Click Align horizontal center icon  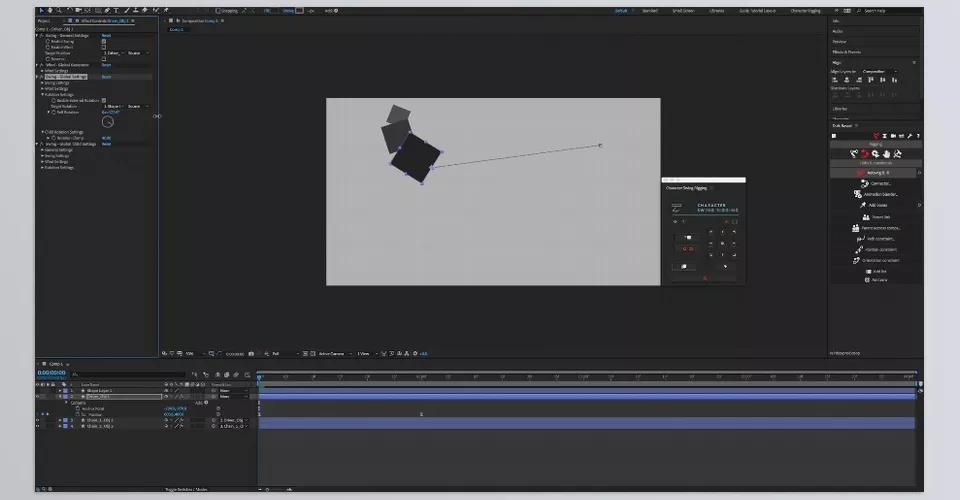point(847,80)
